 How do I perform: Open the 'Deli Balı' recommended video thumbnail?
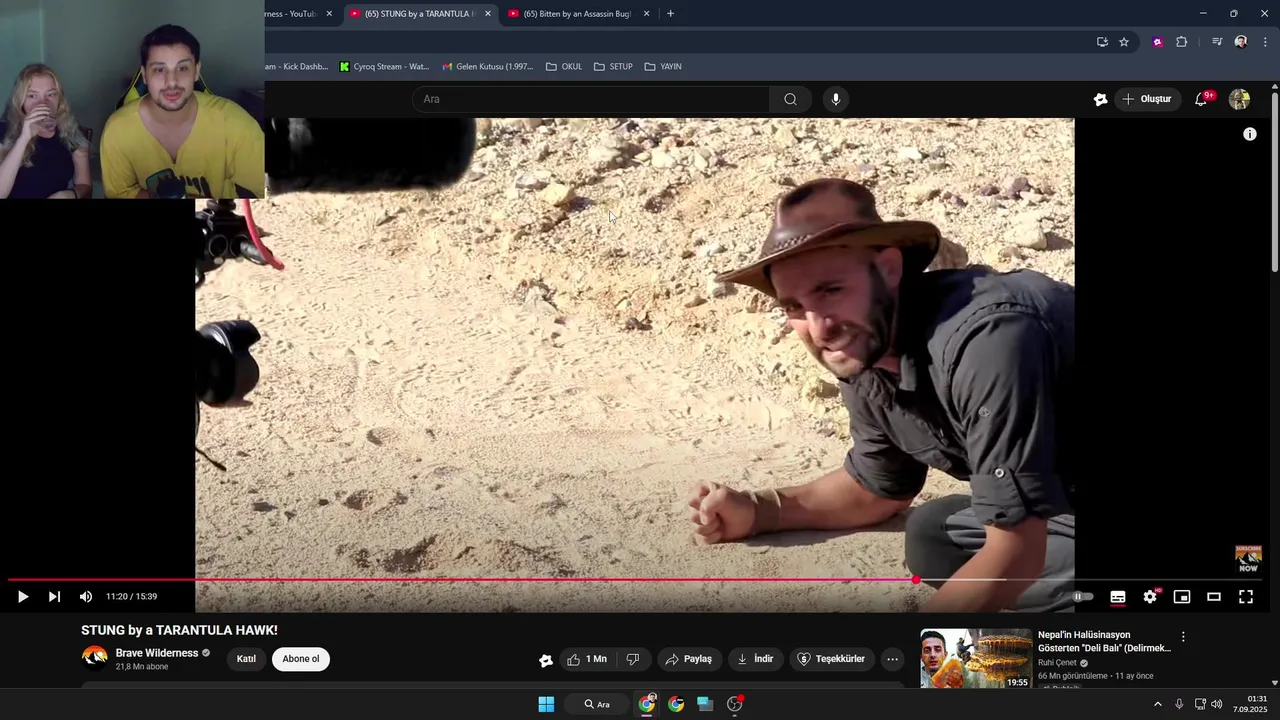[975, 659]
